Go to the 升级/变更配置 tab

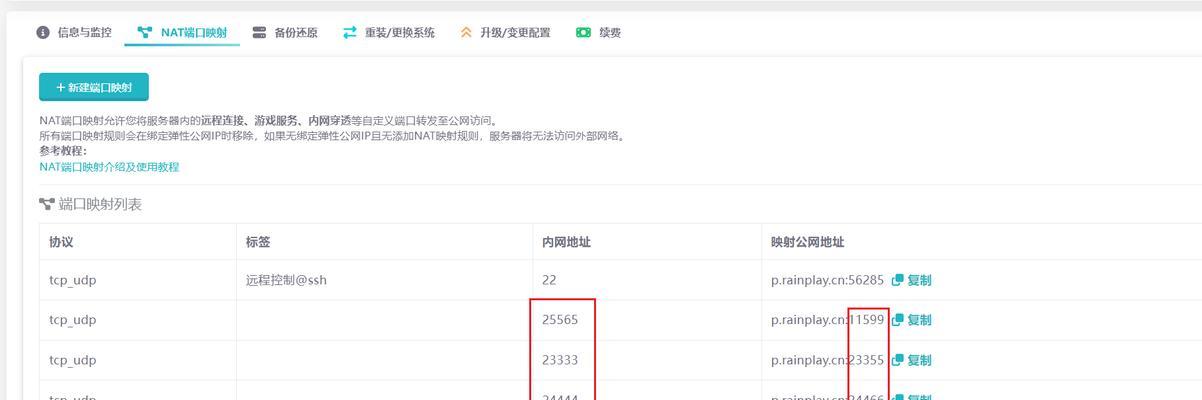click(505, 33)
